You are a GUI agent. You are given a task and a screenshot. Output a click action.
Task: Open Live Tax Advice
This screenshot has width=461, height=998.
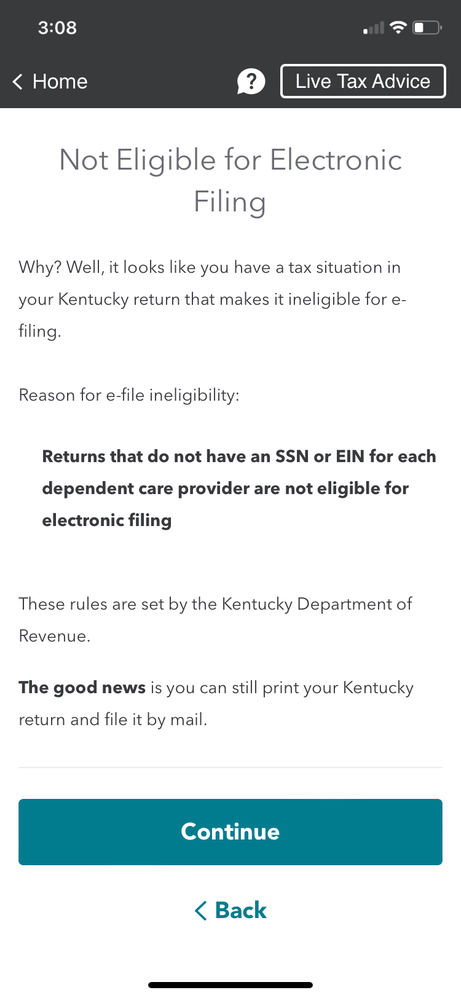363,81
